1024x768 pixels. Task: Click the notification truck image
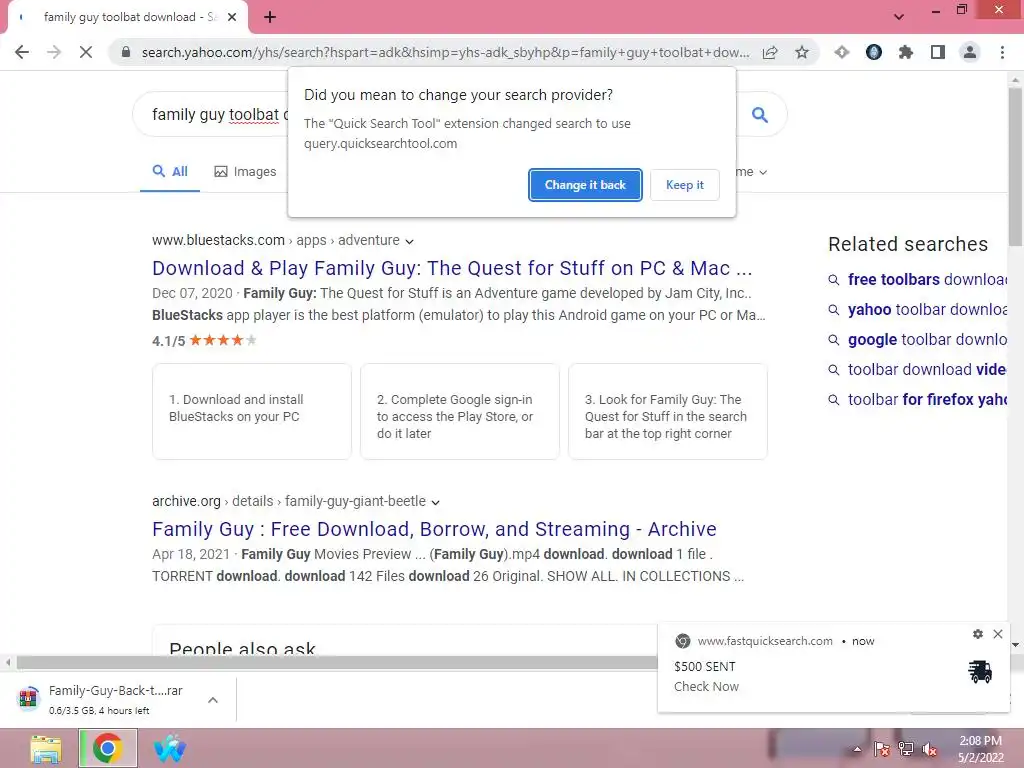coord(980,671)
